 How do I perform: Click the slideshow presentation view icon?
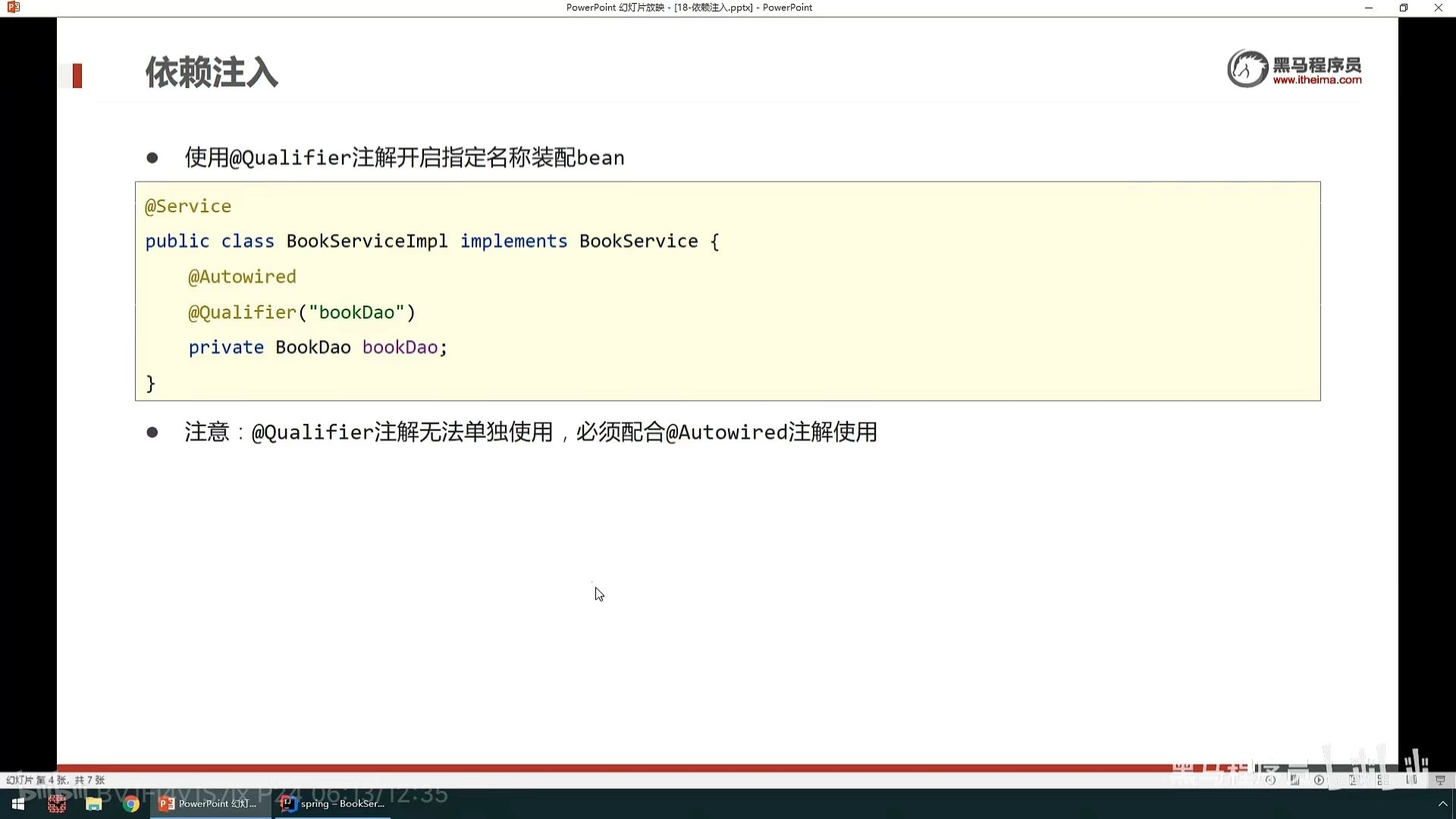(x=1440, y=780)
